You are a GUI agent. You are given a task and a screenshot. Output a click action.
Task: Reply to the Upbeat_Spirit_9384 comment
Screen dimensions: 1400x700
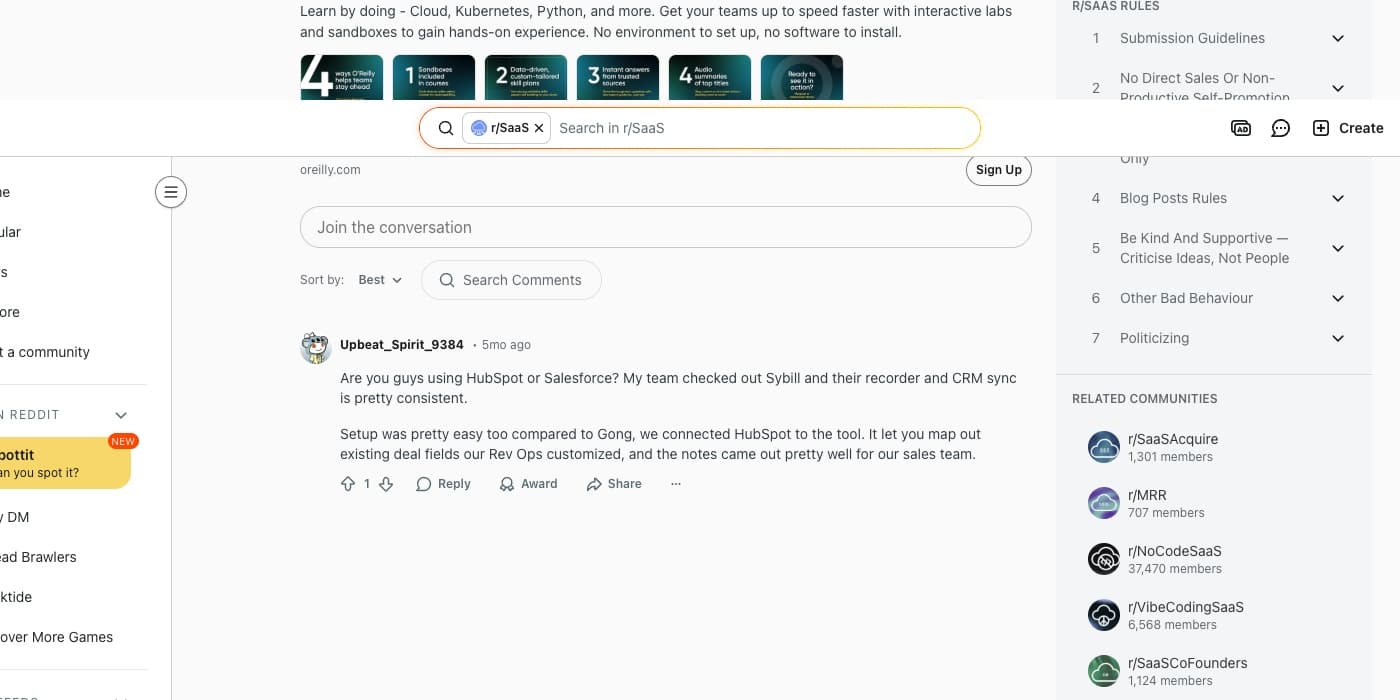(443, 484)
